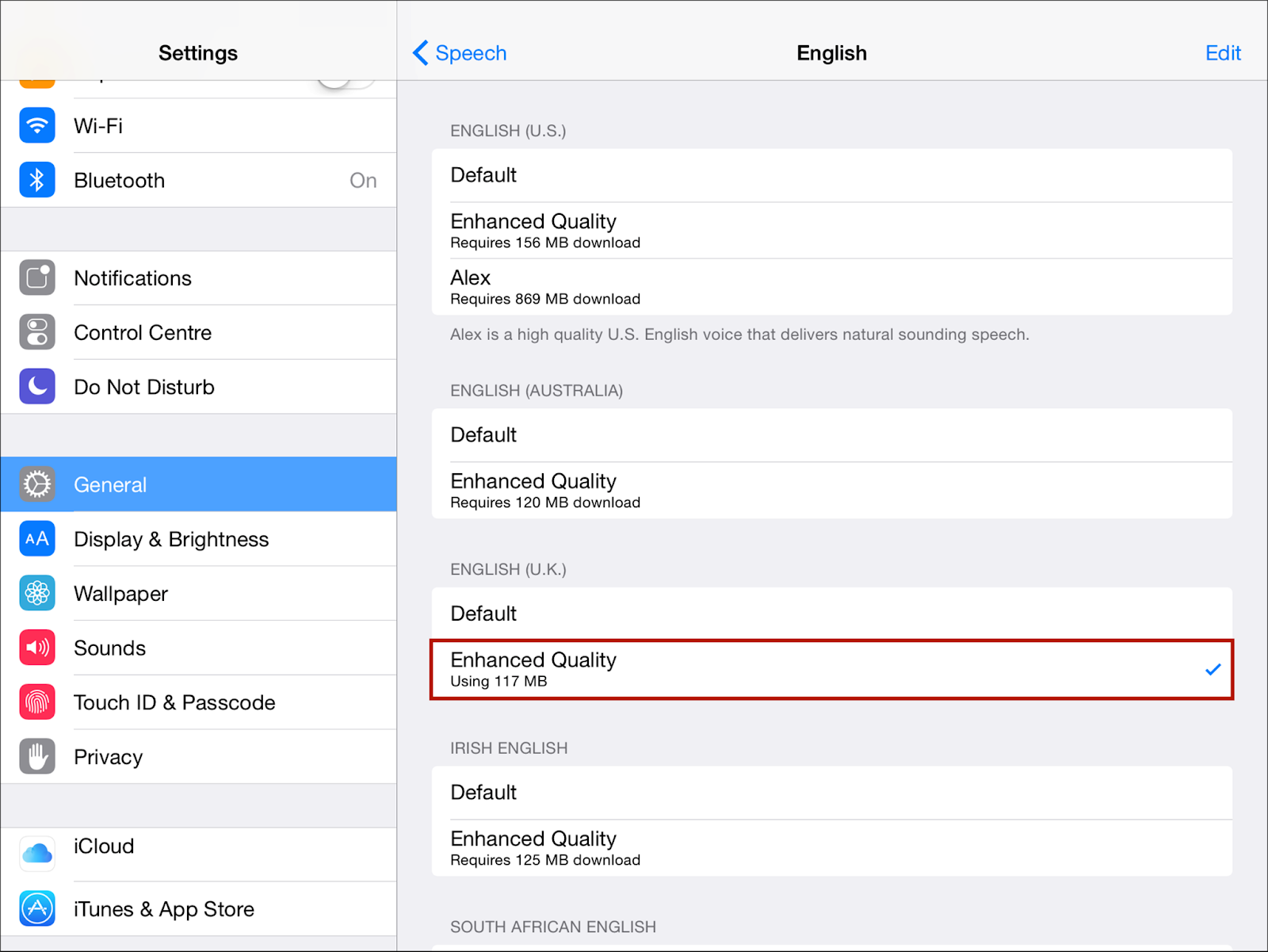Go back to Speech settings

point(460,53)
